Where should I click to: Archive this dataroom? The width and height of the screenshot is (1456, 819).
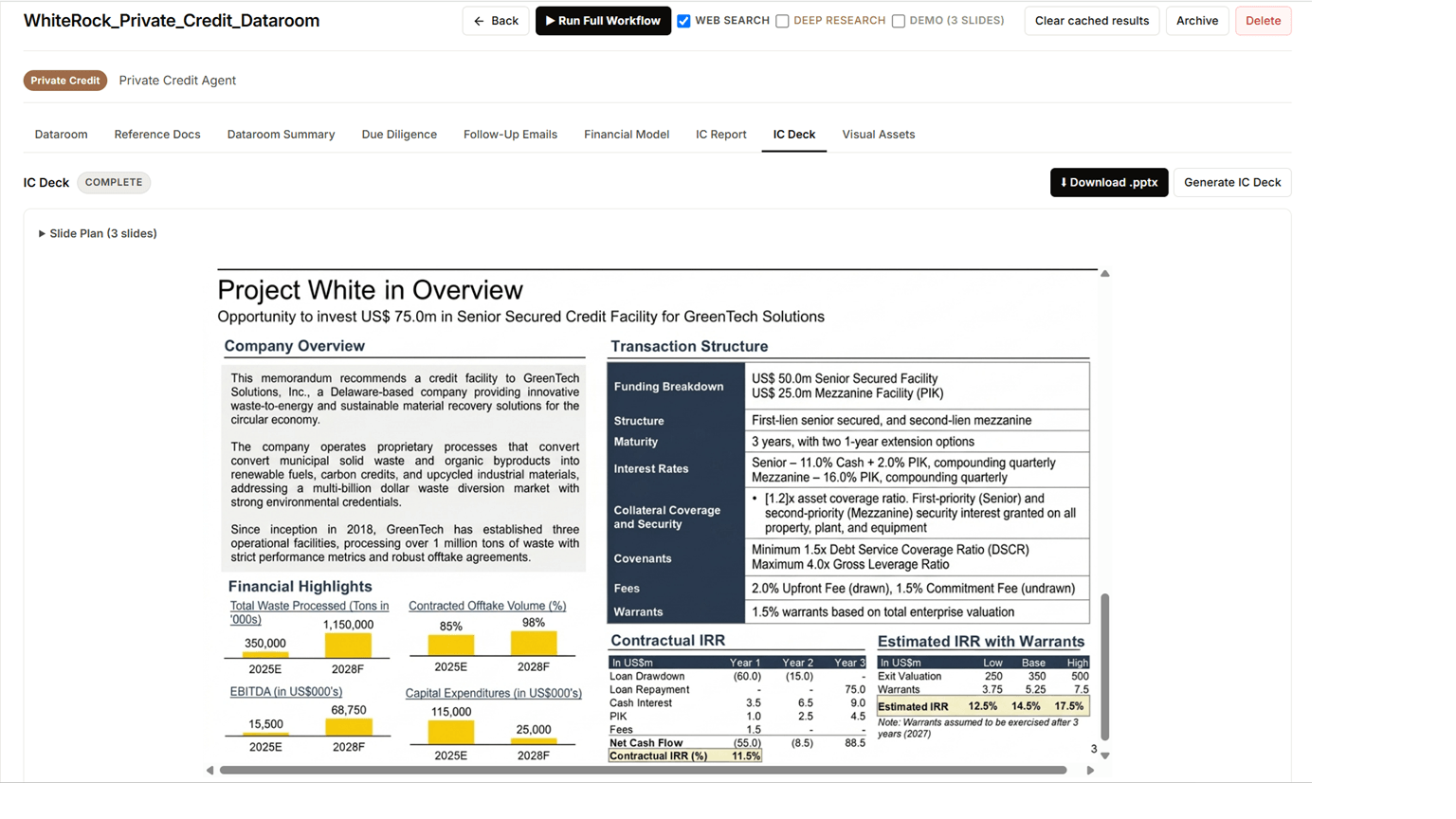pos(1197,21)
